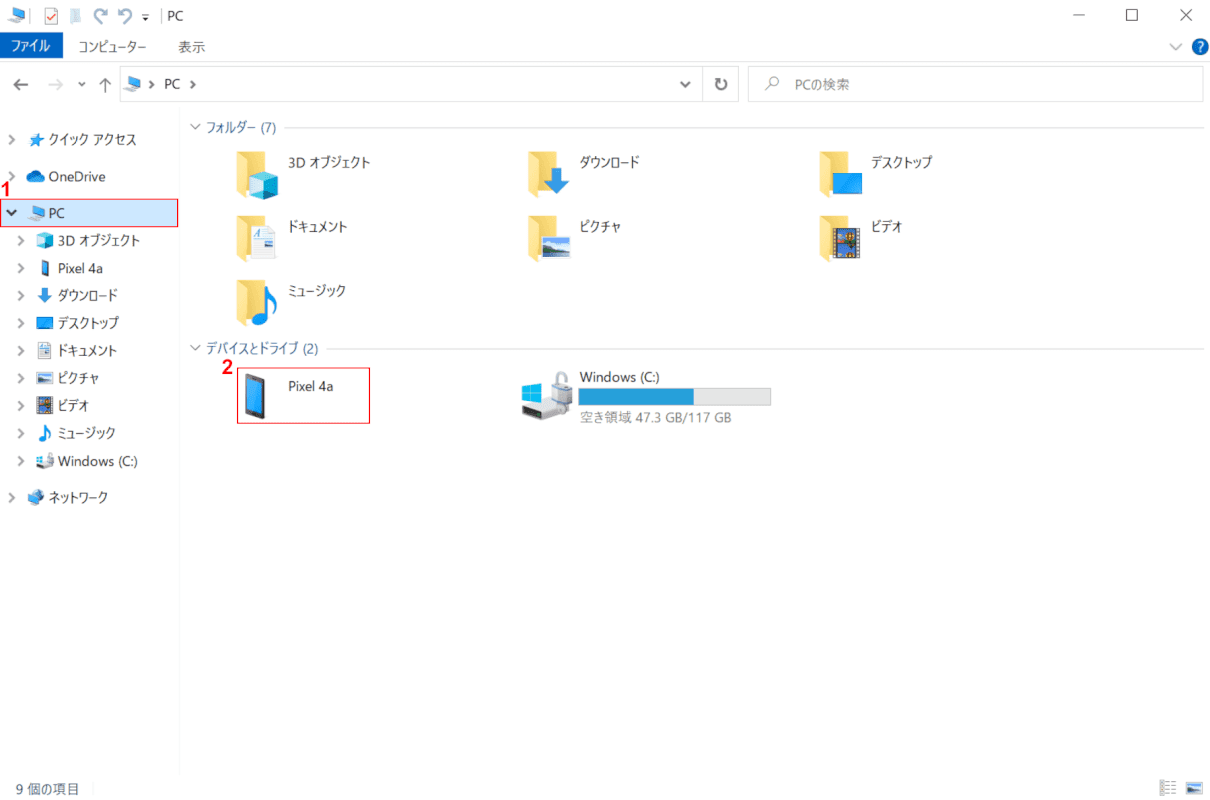The width and height of the screenshot is (1210, 800).
Task: Switch to large icons view in status bar
Action: [x=1194, y=788]
